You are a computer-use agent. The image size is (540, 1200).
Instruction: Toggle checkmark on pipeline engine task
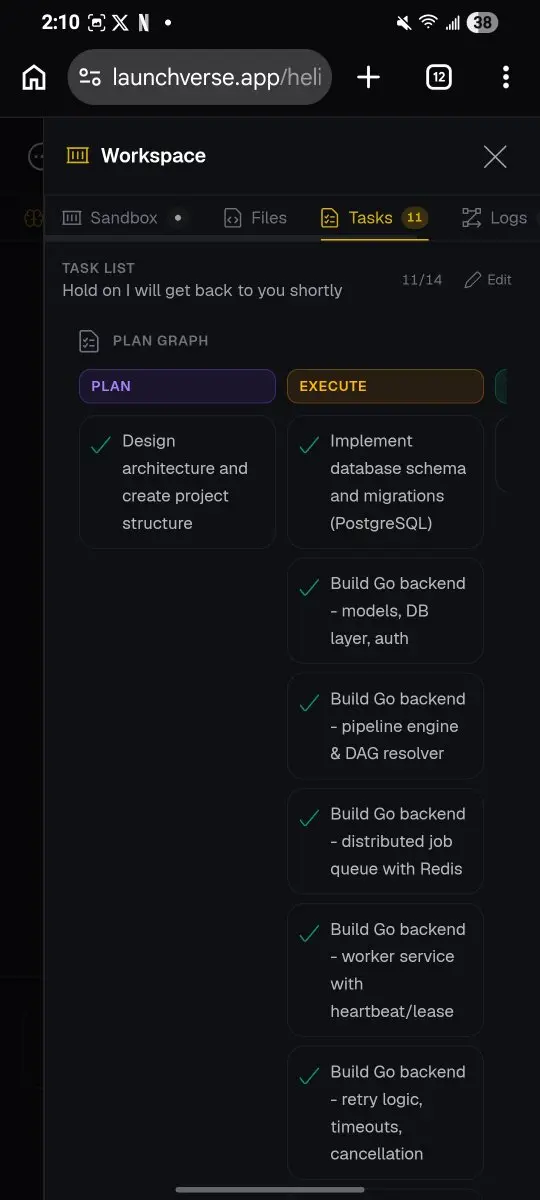point(309,703)
